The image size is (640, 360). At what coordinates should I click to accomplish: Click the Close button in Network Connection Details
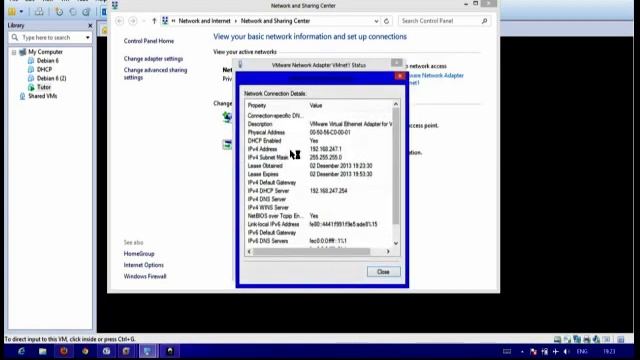[x=383, y=272]
